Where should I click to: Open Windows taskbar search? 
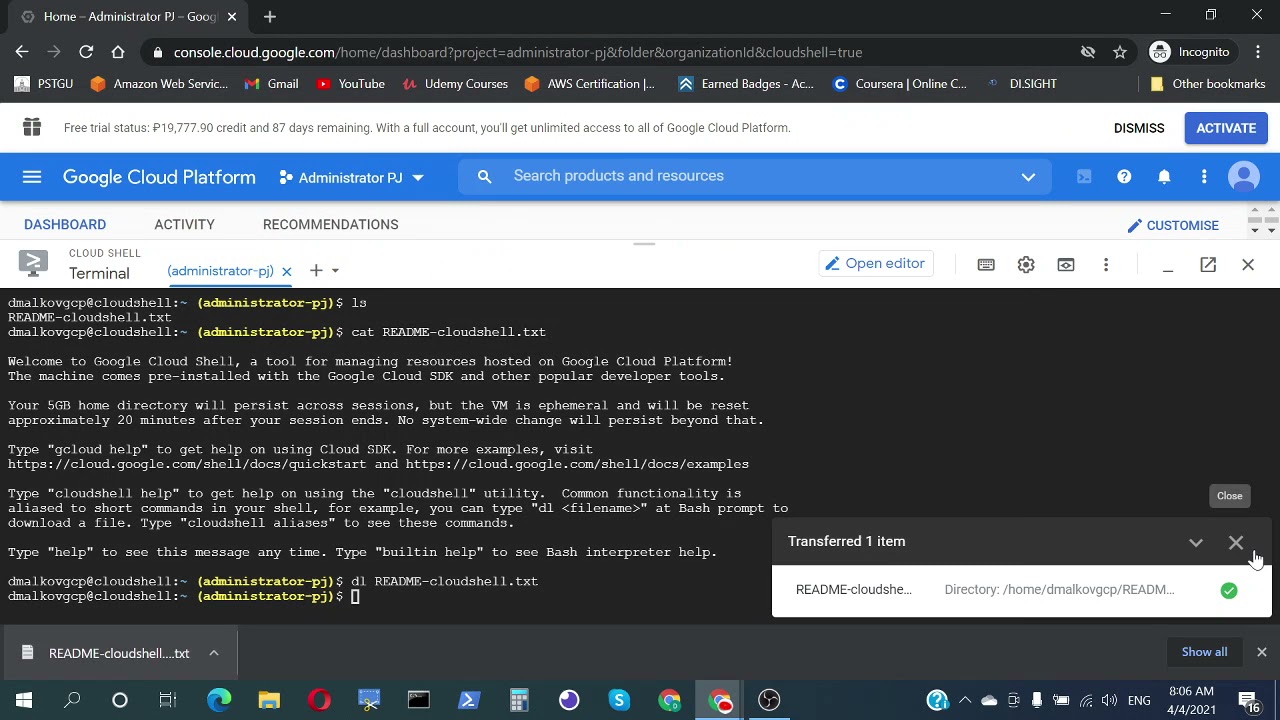(72, 700)
